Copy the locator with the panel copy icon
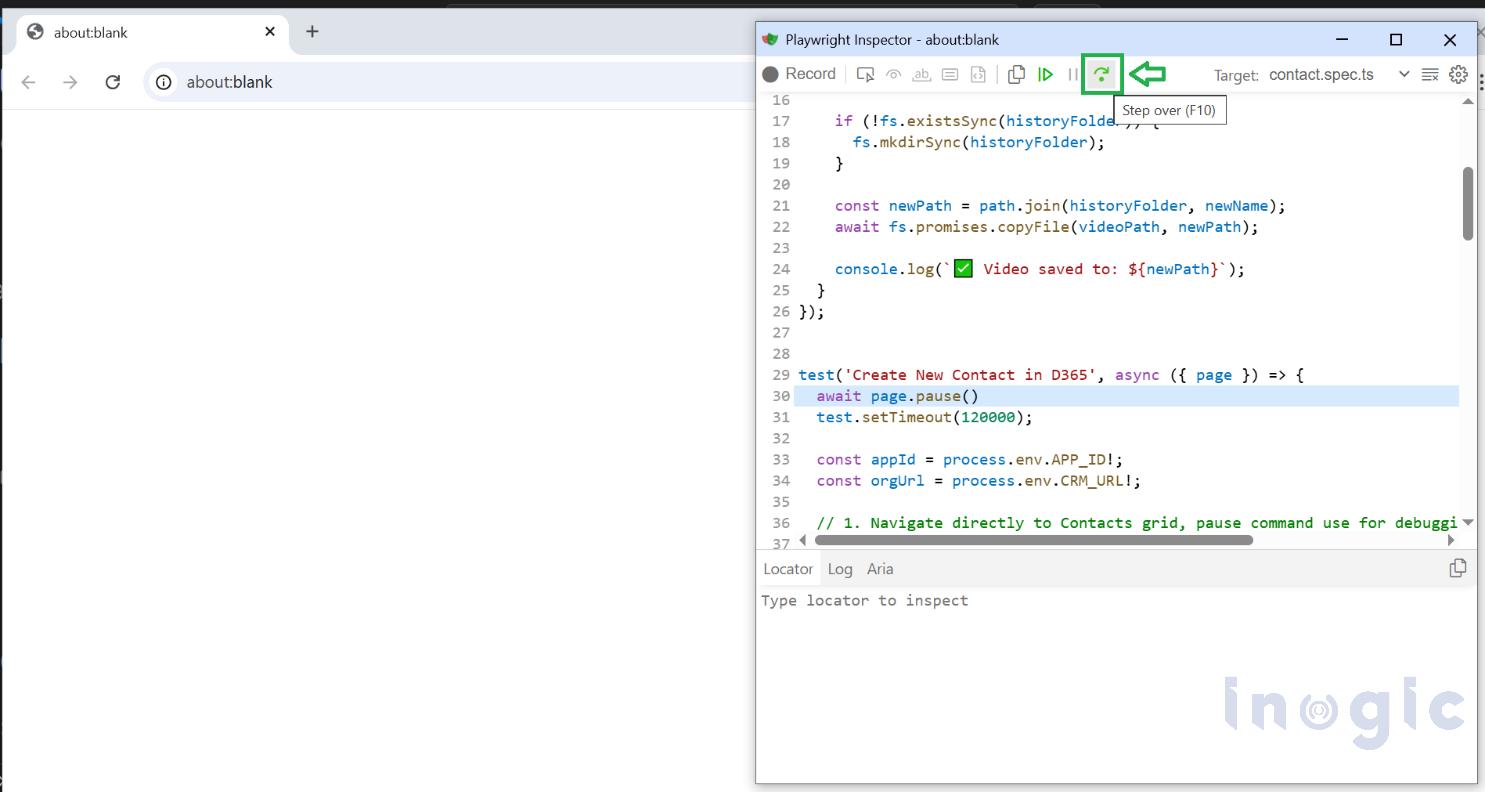 click(x=1458, y=567)
